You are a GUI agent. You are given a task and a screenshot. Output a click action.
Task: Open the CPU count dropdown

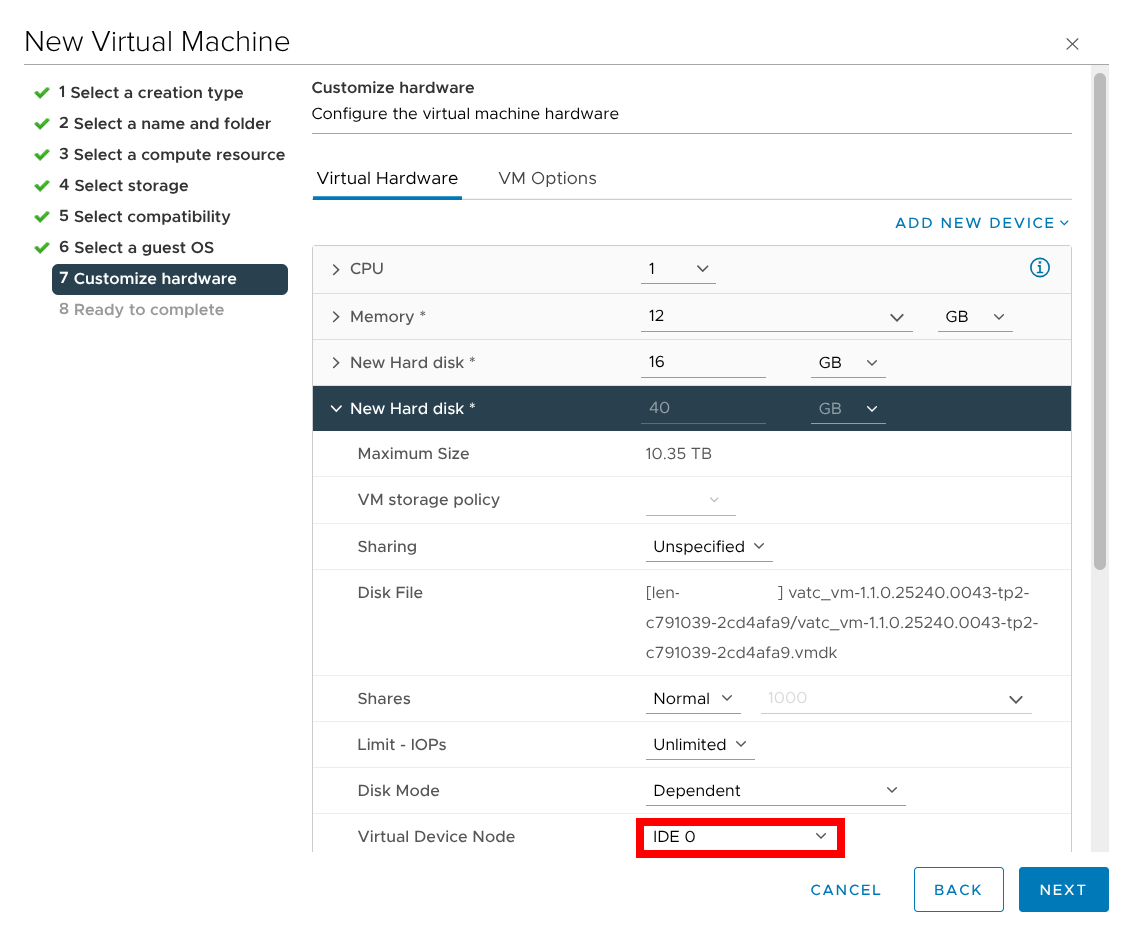pos(678,269)
